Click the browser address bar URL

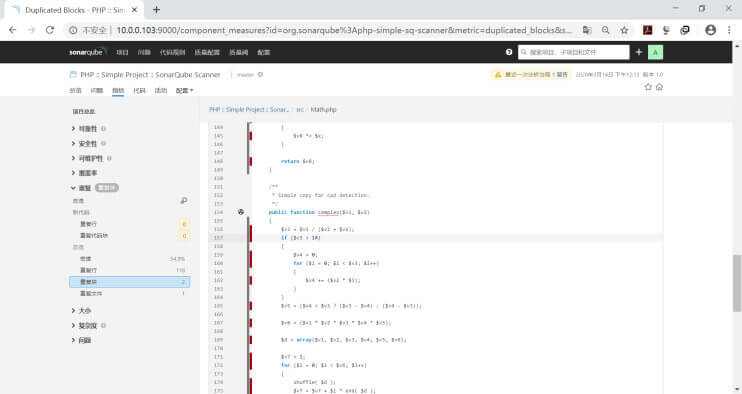click(x=344, y=30)
